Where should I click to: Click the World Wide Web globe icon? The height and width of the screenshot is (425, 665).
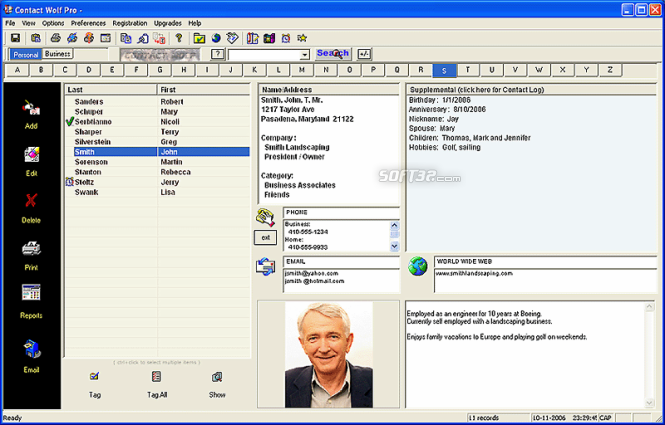[418, 266]
